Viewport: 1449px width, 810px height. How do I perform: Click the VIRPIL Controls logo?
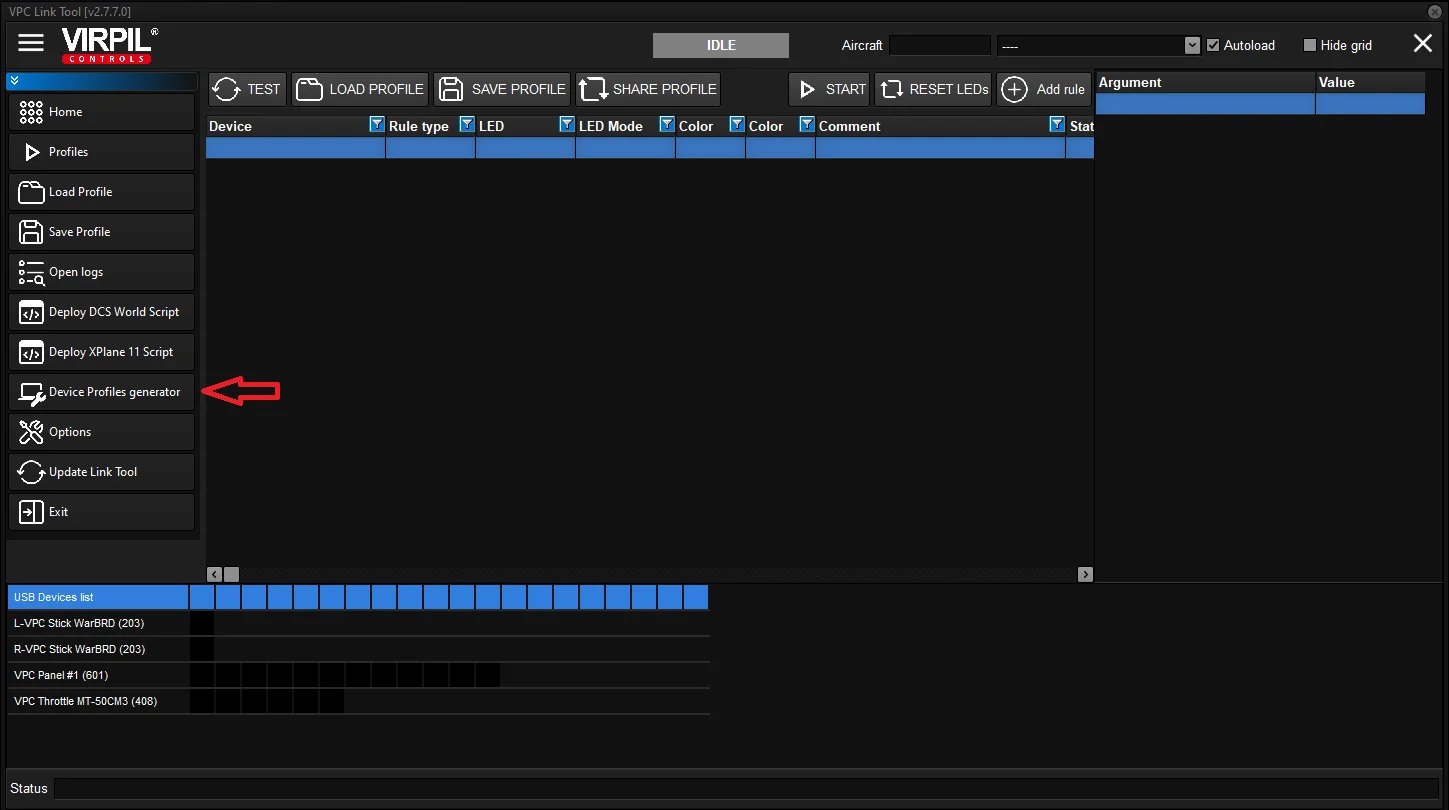click(108, 45)
